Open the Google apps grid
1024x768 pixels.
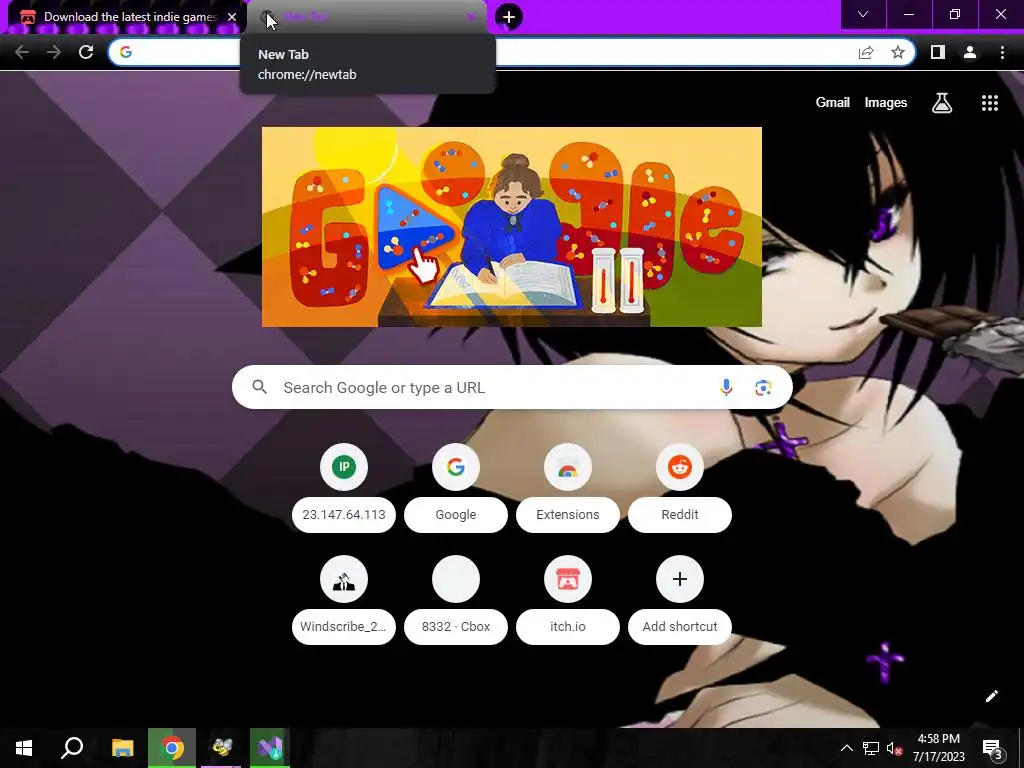pyautogui.click(x=989, y=103)
